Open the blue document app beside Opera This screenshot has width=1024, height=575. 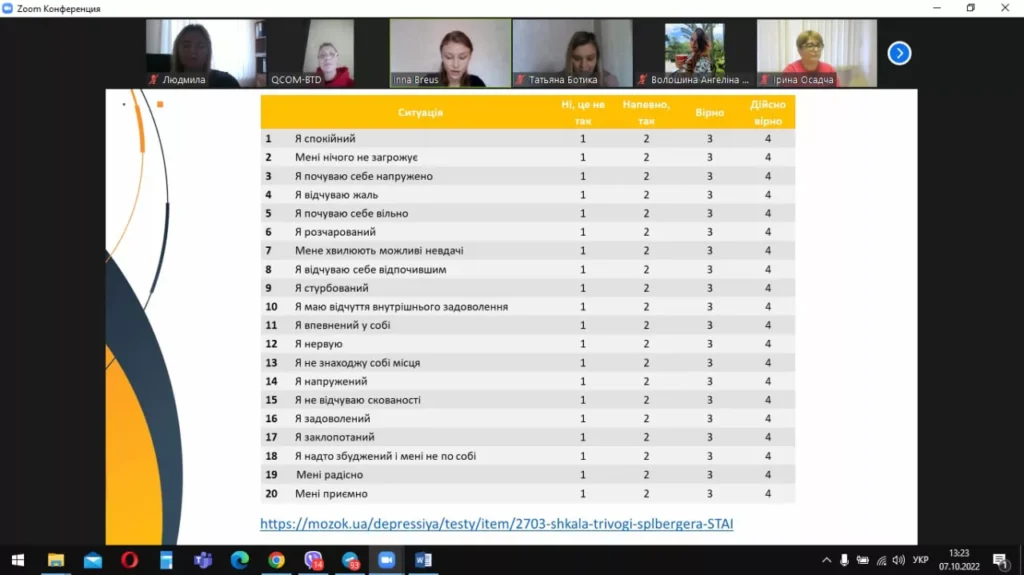(167, 560)
